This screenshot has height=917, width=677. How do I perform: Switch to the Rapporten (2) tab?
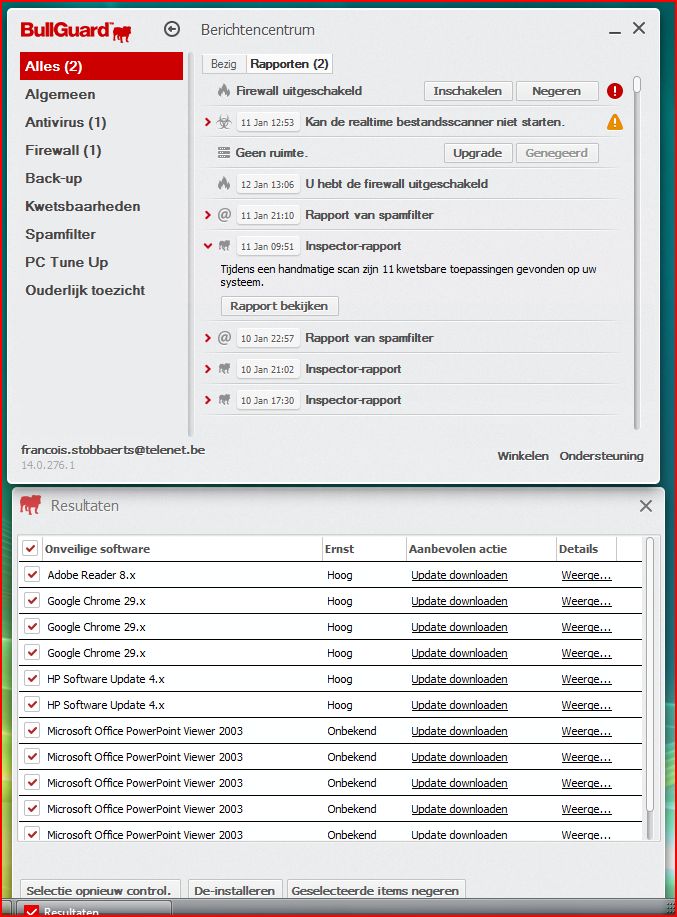289,64
